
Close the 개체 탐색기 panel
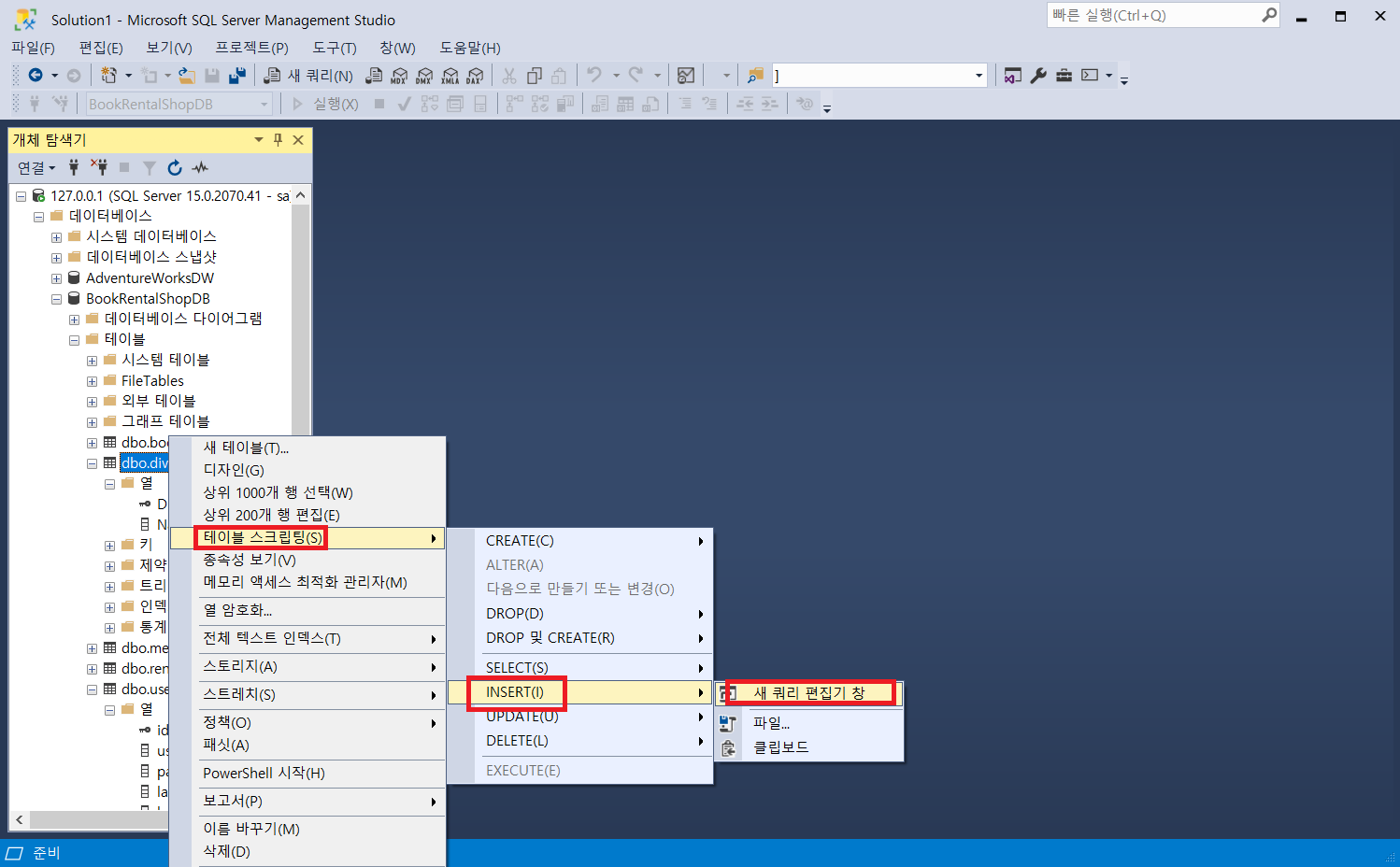pos(298,140)
